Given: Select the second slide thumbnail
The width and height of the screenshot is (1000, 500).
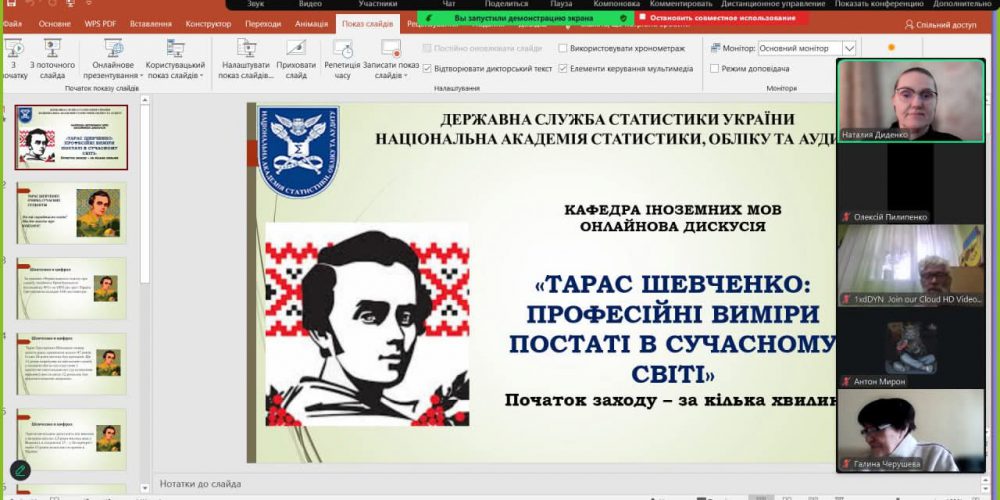Looking at the screenshot, I should pos(71,213).
